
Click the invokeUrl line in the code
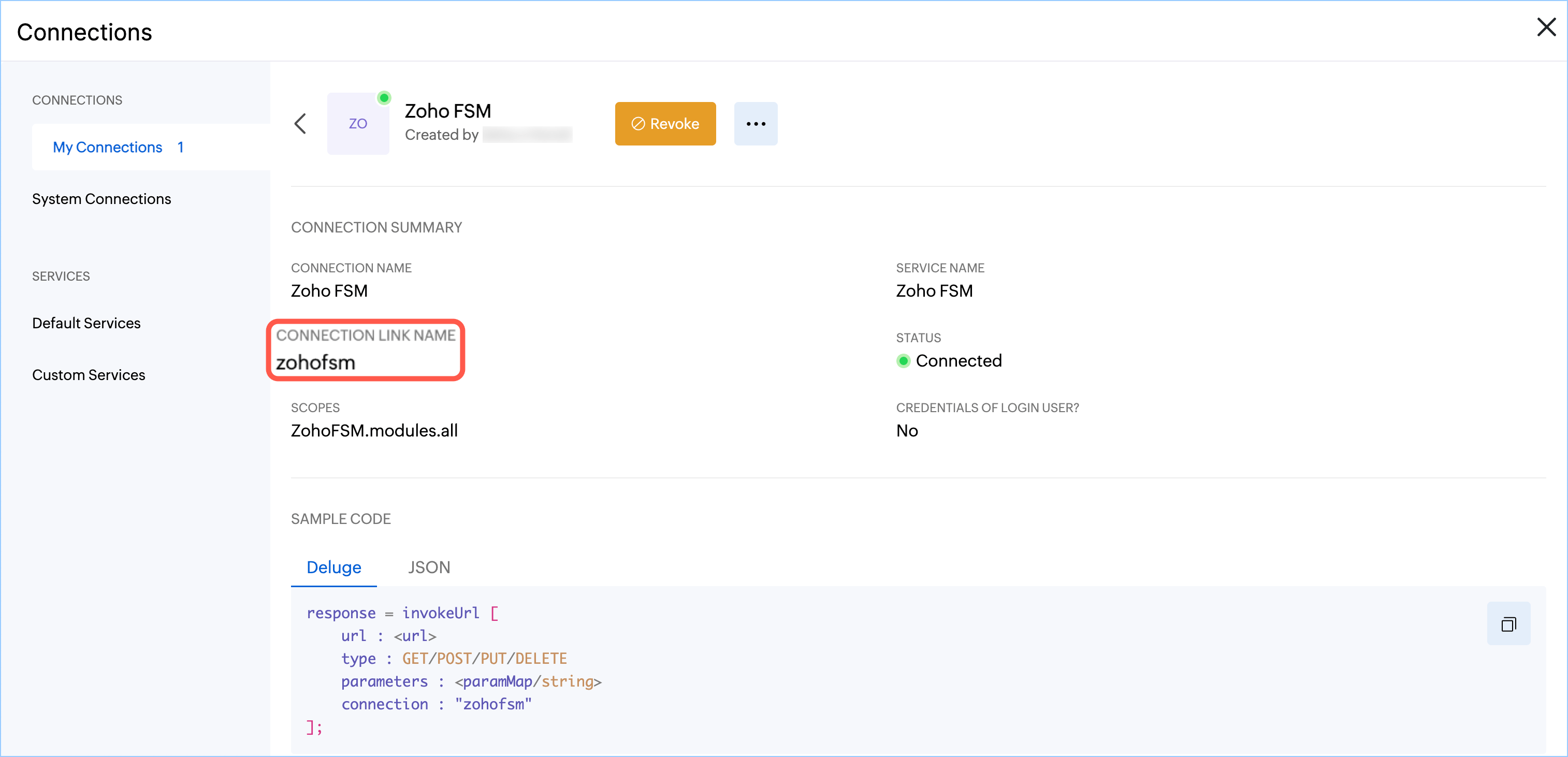coord(440,613)
